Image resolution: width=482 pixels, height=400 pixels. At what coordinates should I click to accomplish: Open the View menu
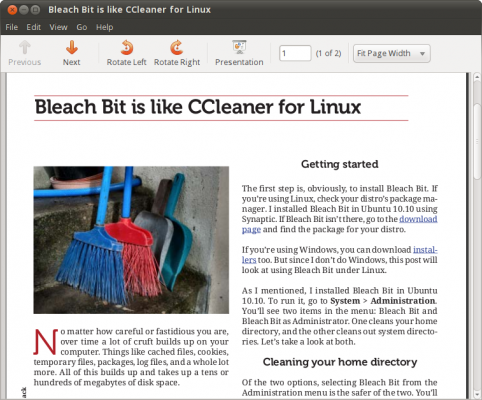coord(58,27)
